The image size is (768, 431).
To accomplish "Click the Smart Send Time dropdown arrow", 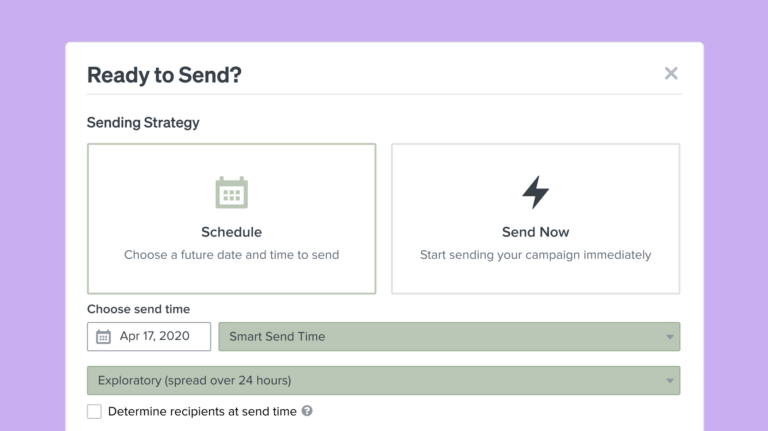I will (670, 337).
